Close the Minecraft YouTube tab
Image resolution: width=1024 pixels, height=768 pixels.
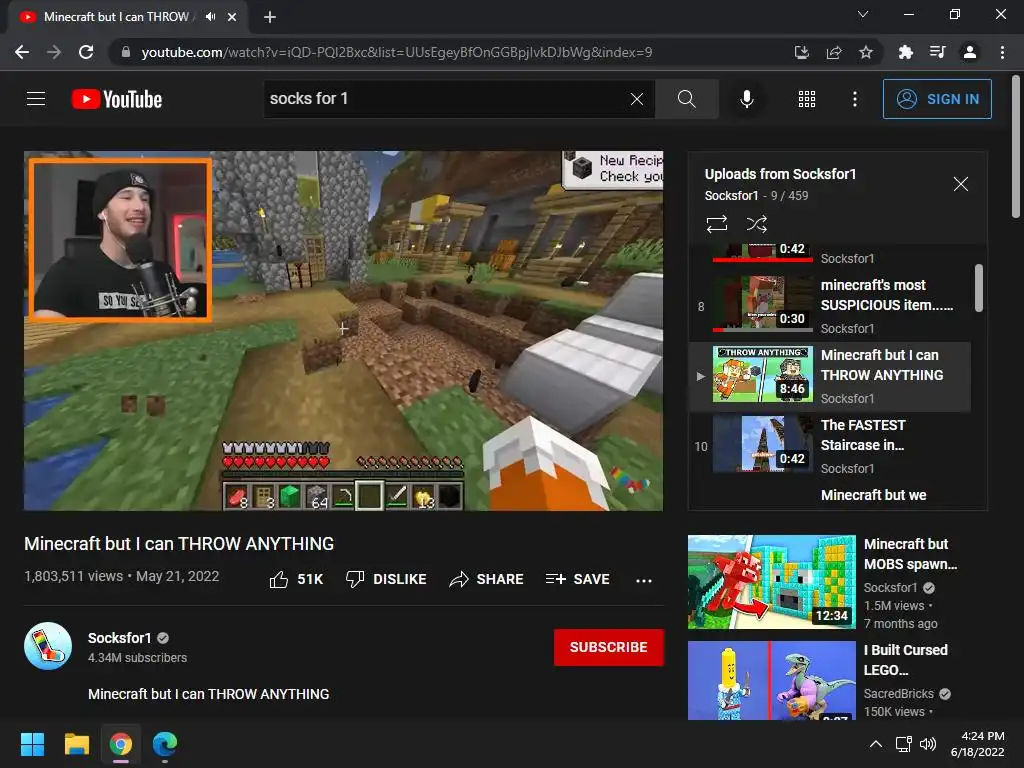[x=232, y=17]
